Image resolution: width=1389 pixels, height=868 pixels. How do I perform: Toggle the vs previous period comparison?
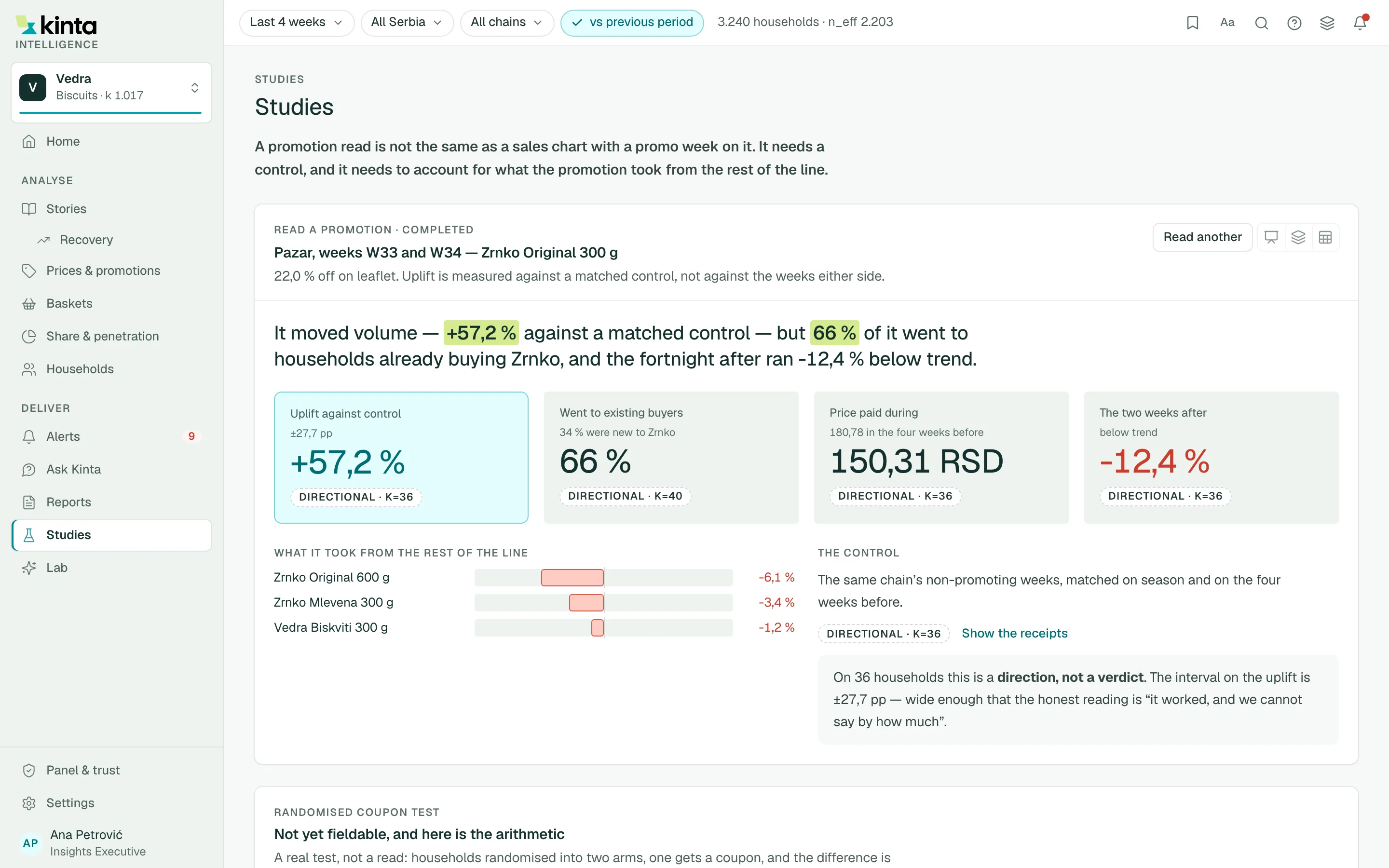[632, 22]
